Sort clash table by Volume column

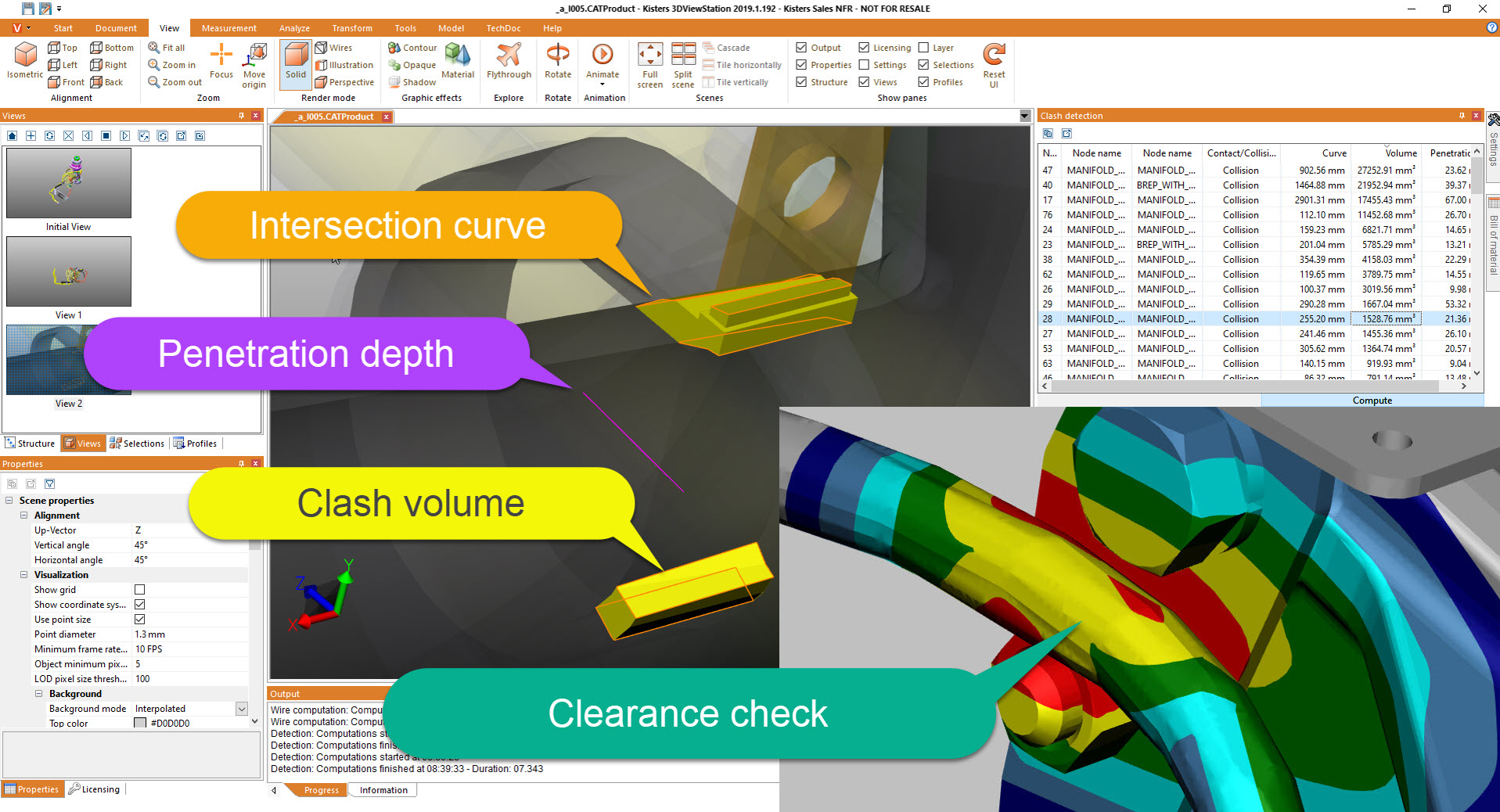[x=1386, y=153]
